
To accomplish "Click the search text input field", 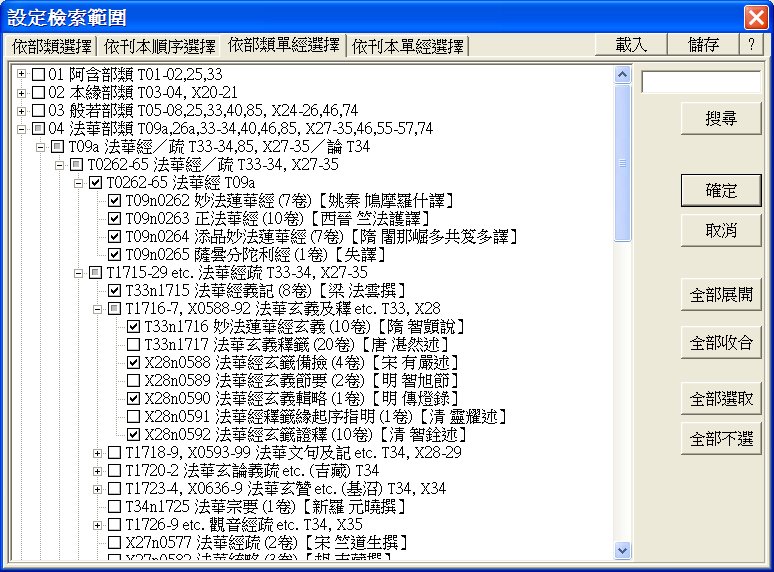I will [700, 82].
